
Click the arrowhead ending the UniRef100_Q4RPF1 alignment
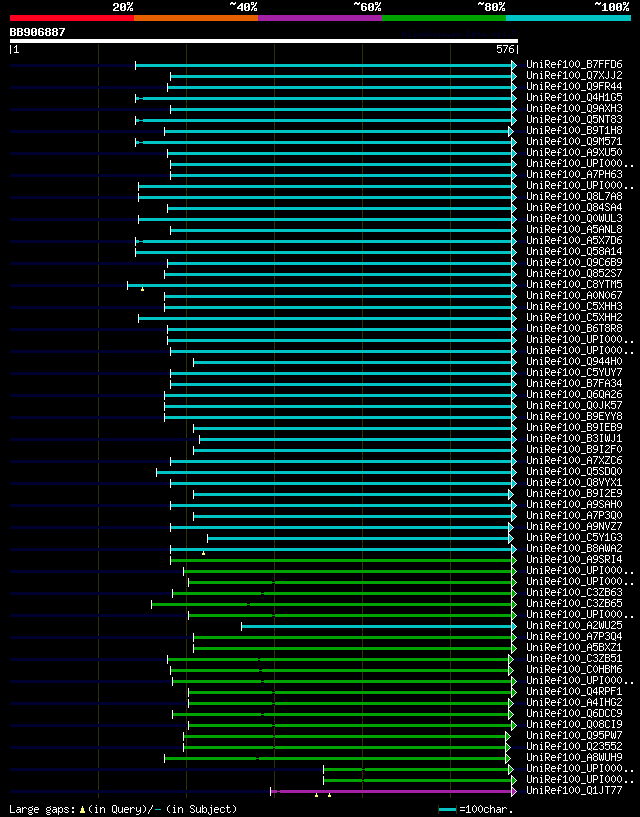pyautogui.click(x=514, y=692)
